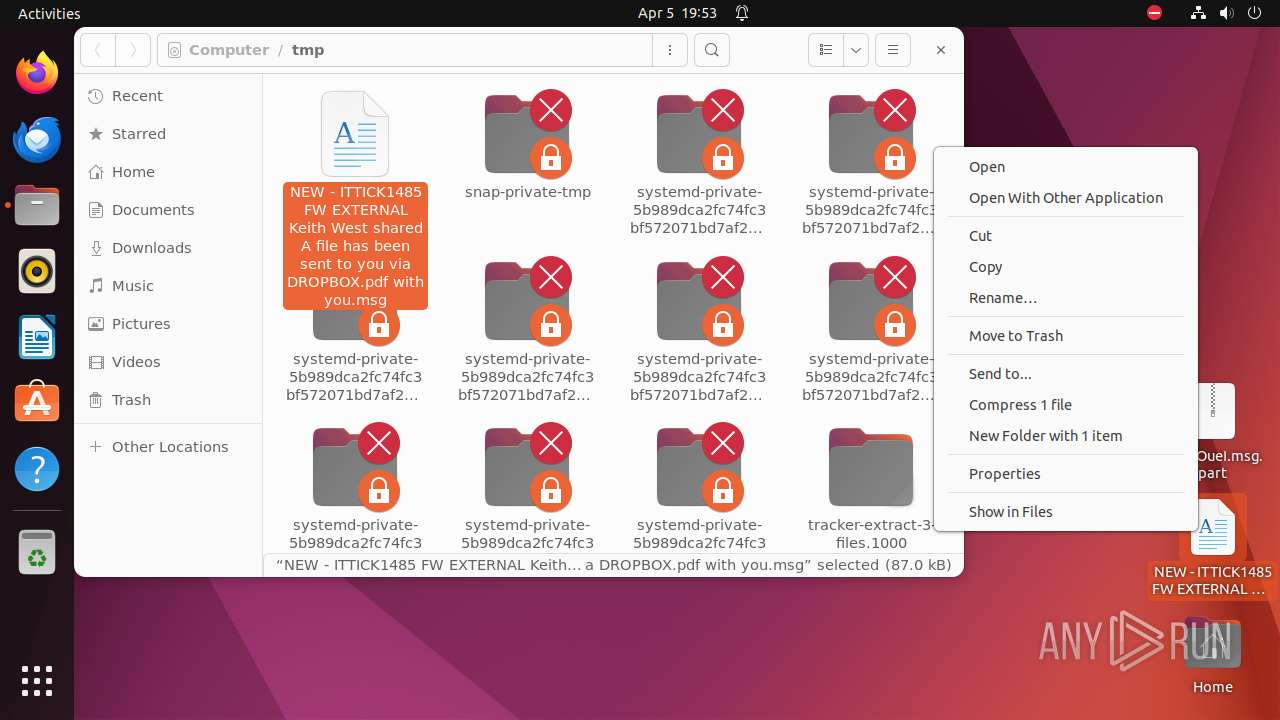
Task: Open the Files app in the dock
Action: click(37, 206)
